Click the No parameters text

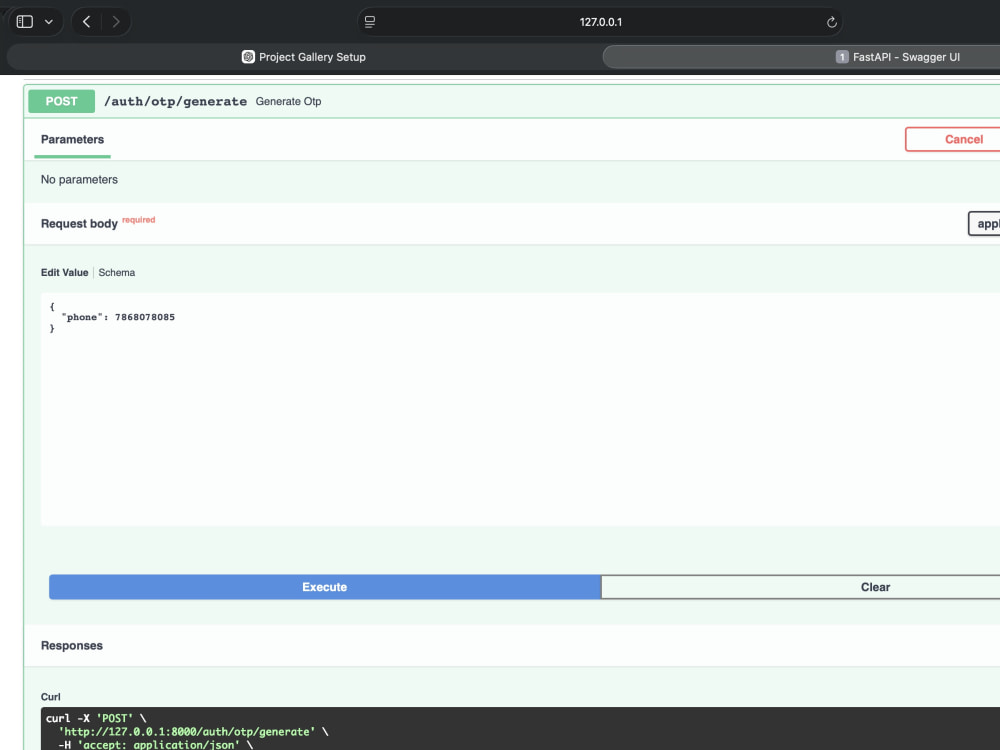click(79, 180)
